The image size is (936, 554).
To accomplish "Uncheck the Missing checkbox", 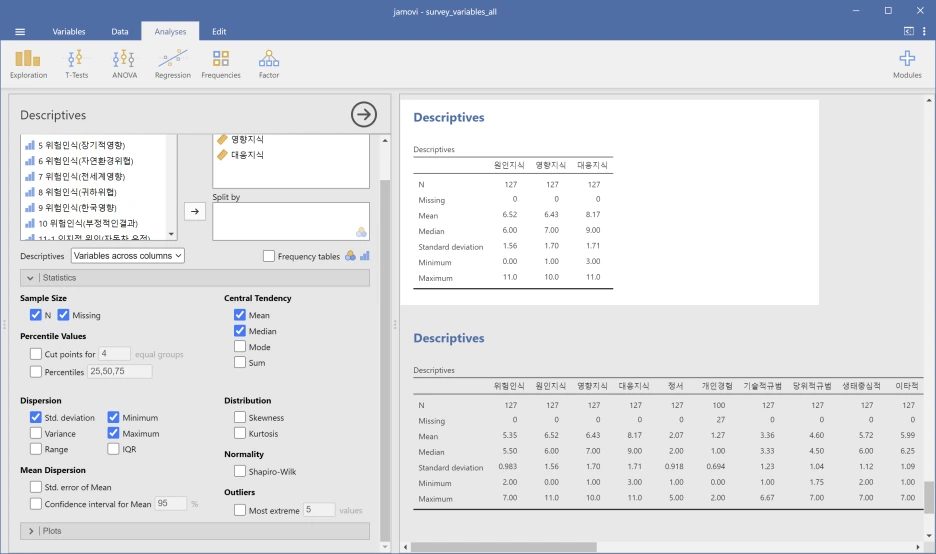I will pos(63,315).
